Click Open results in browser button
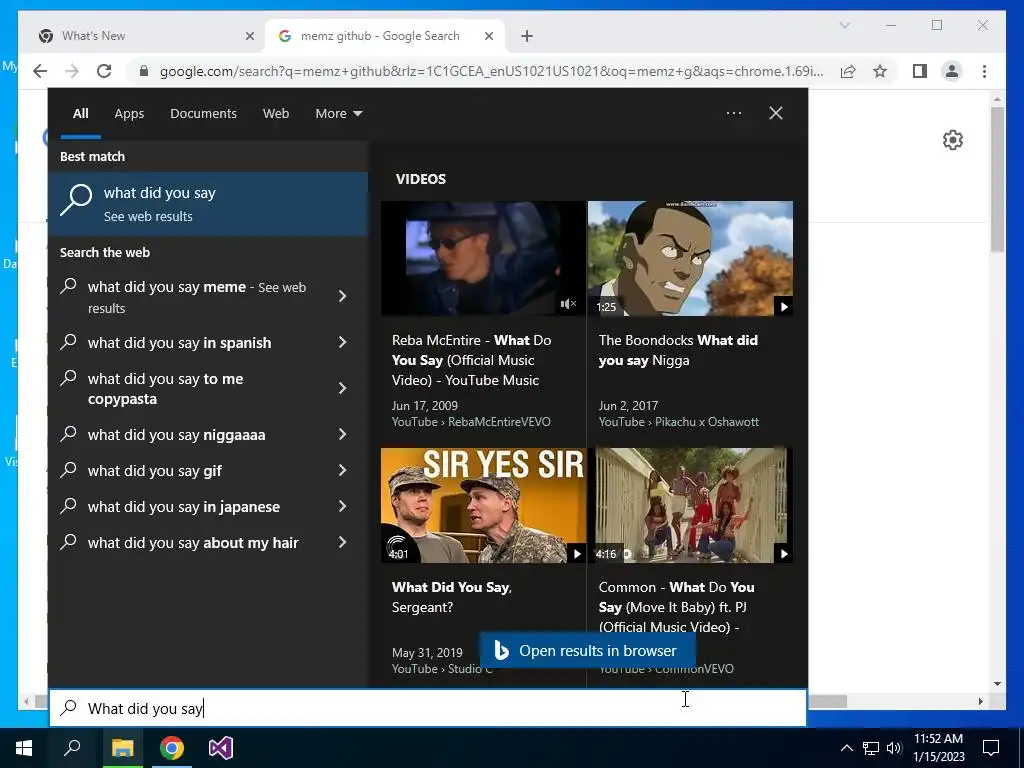Screen dimensions: 1024x768 pyautogui.click(x=587, y=650)
